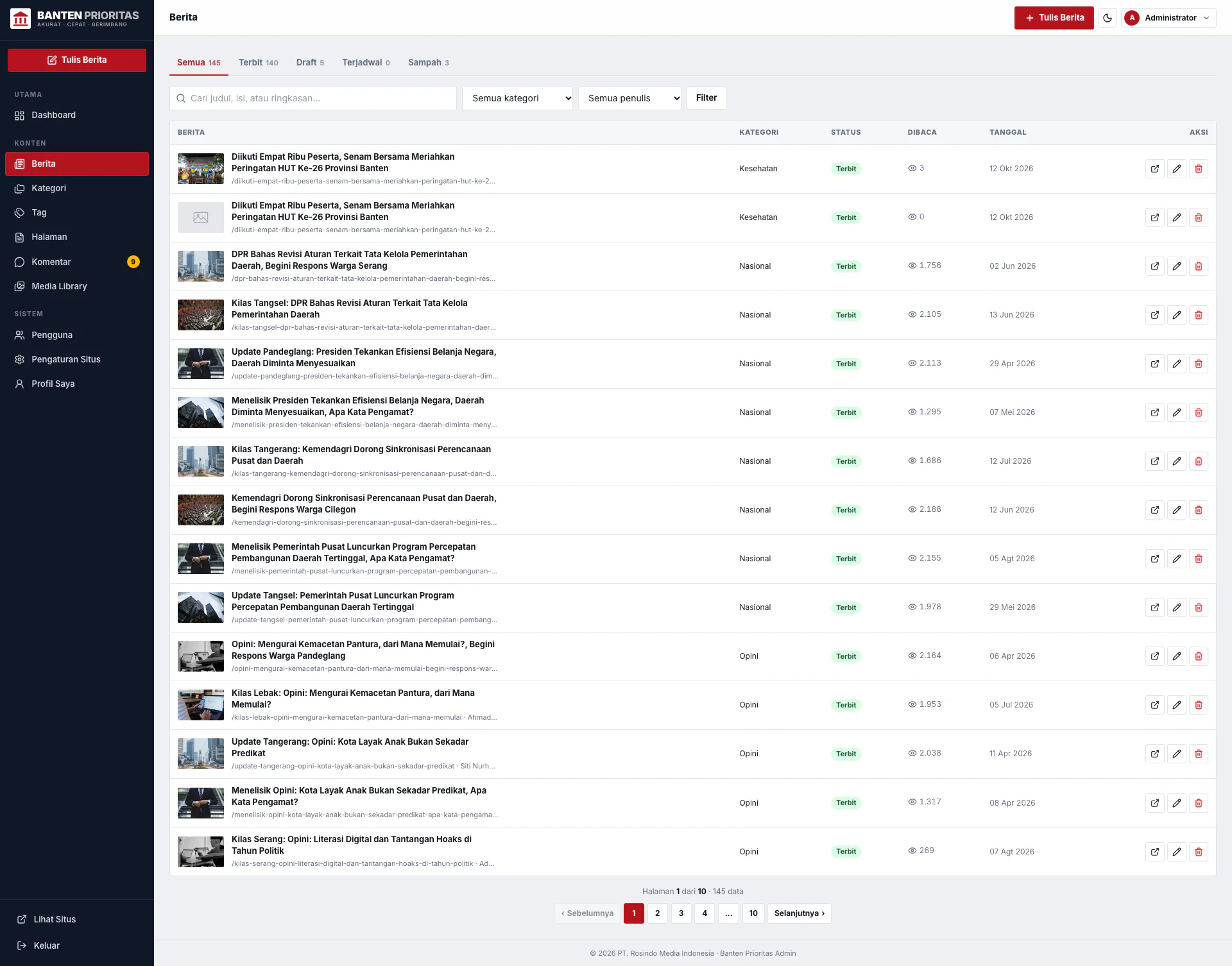
Task: Toggle dark mode moon icon
Action: [1108, 18]
